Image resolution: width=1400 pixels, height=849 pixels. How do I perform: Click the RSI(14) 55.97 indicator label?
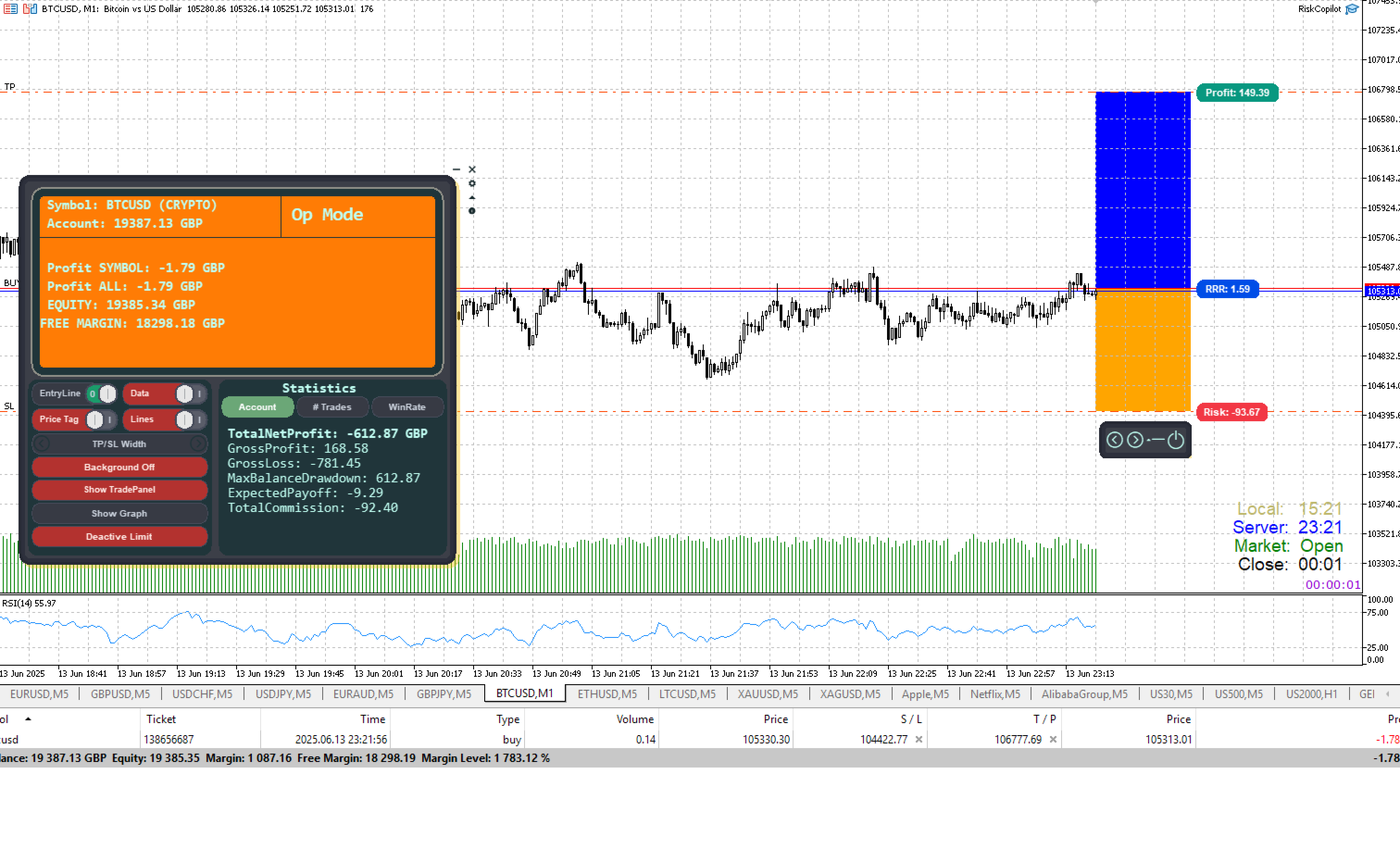point(29,604)
